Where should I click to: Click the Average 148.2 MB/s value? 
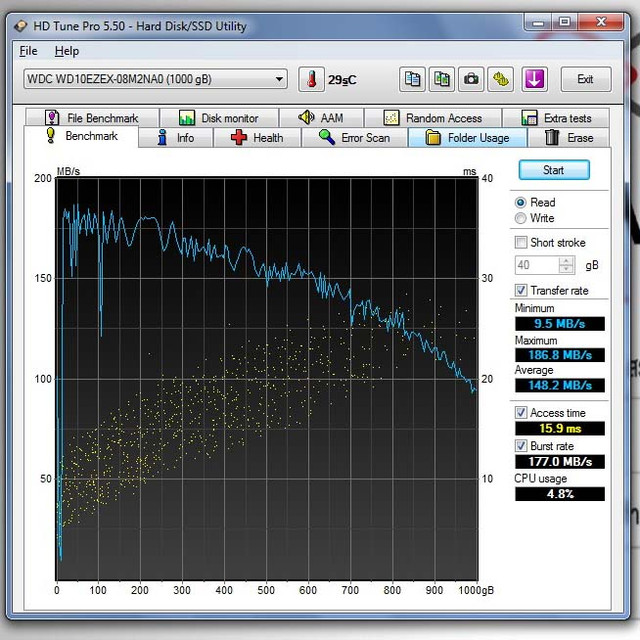[x=560, y=385]
